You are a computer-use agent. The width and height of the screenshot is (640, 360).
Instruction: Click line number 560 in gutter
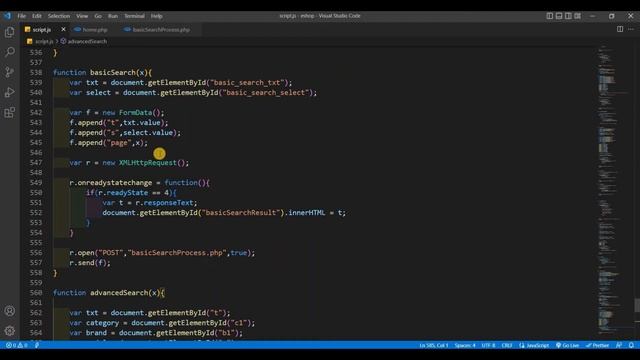coord(36,293)
